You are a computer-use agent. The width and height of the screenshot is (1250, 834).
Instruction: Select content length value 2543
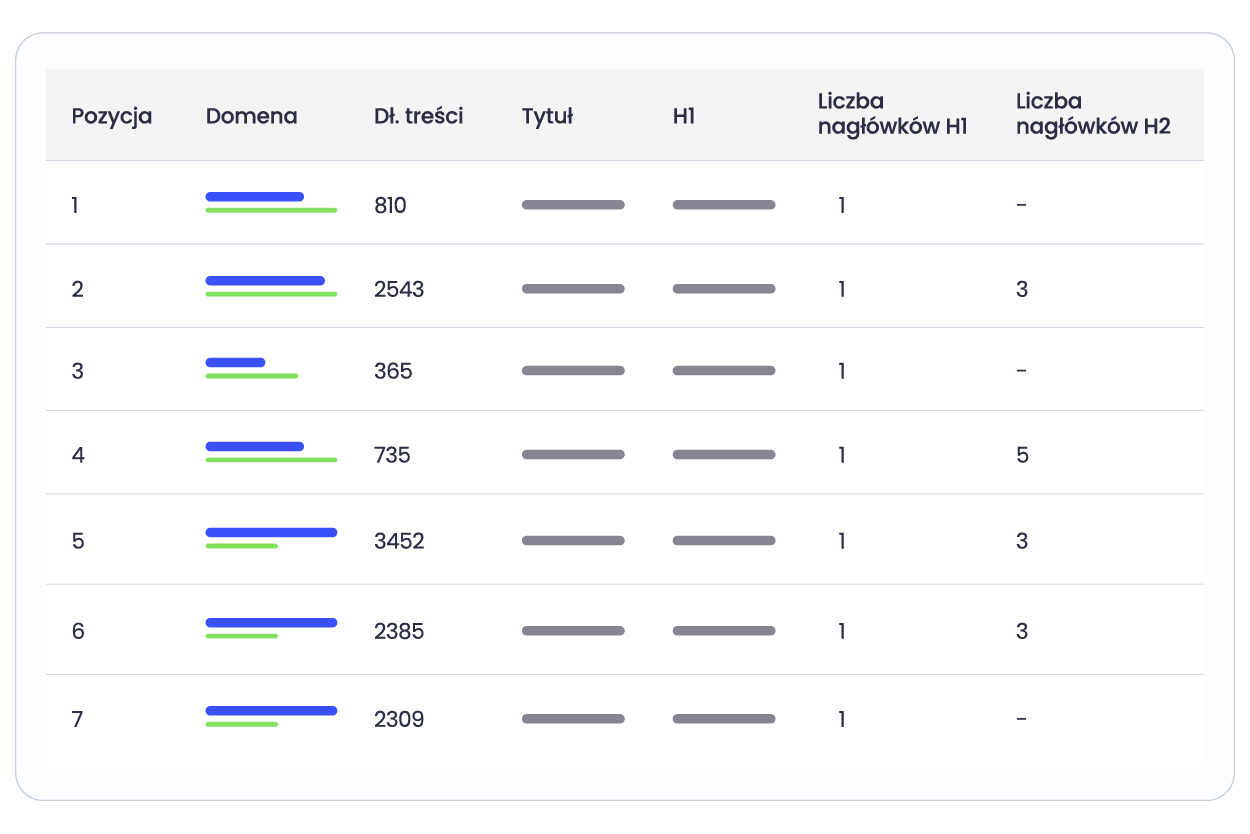pos(399,289)
